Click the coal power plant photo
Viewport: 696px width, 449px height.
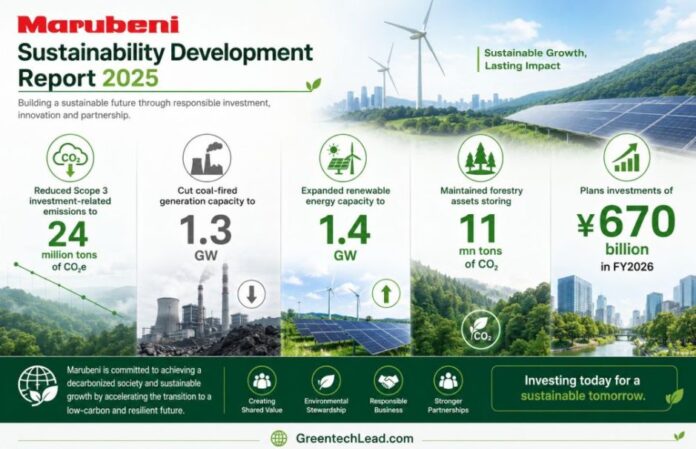209,311
